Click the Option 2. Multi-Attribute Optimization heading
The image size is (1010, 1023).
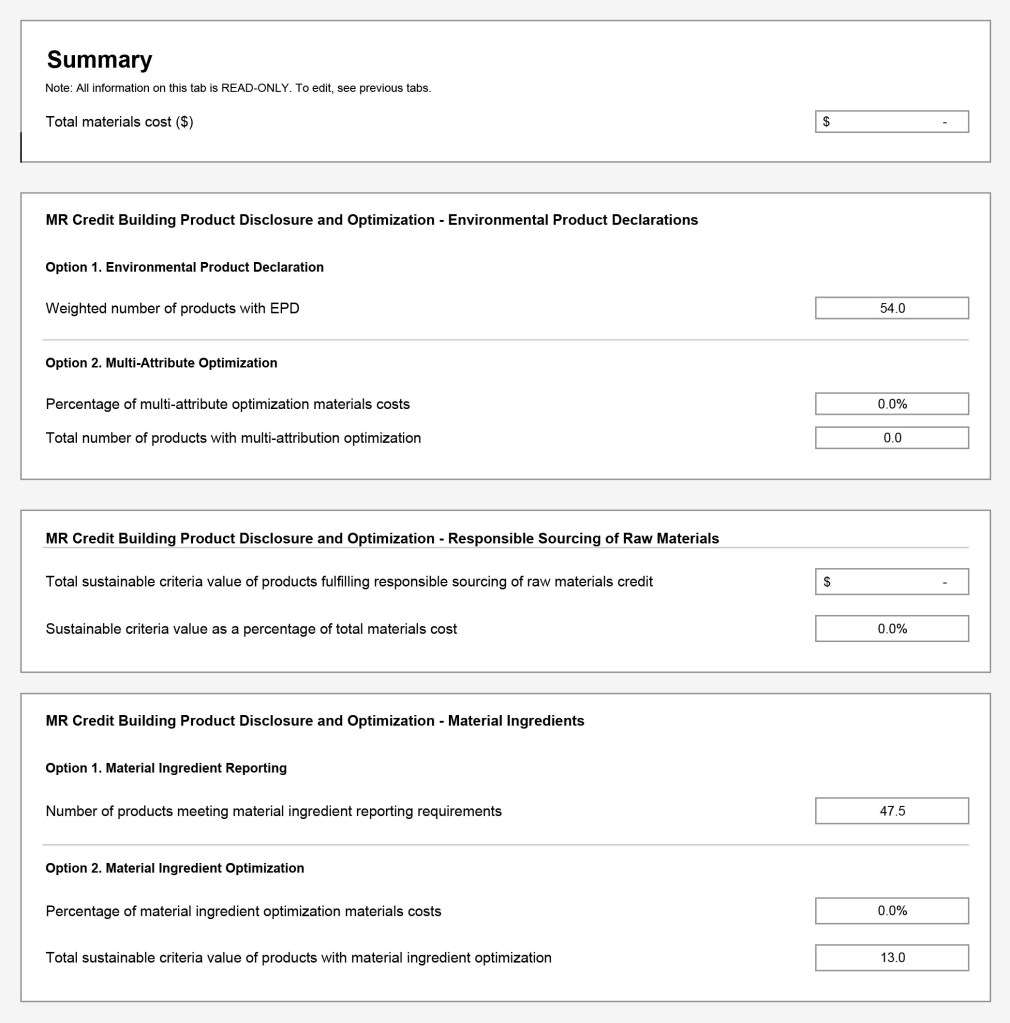(162, 363)
